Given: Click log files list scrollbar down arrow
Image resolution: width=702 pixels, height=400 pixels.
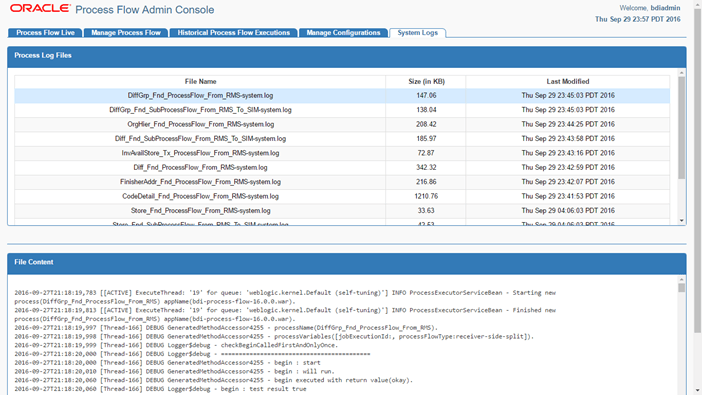Looking at the screenshot, I should tap(681, 220).
